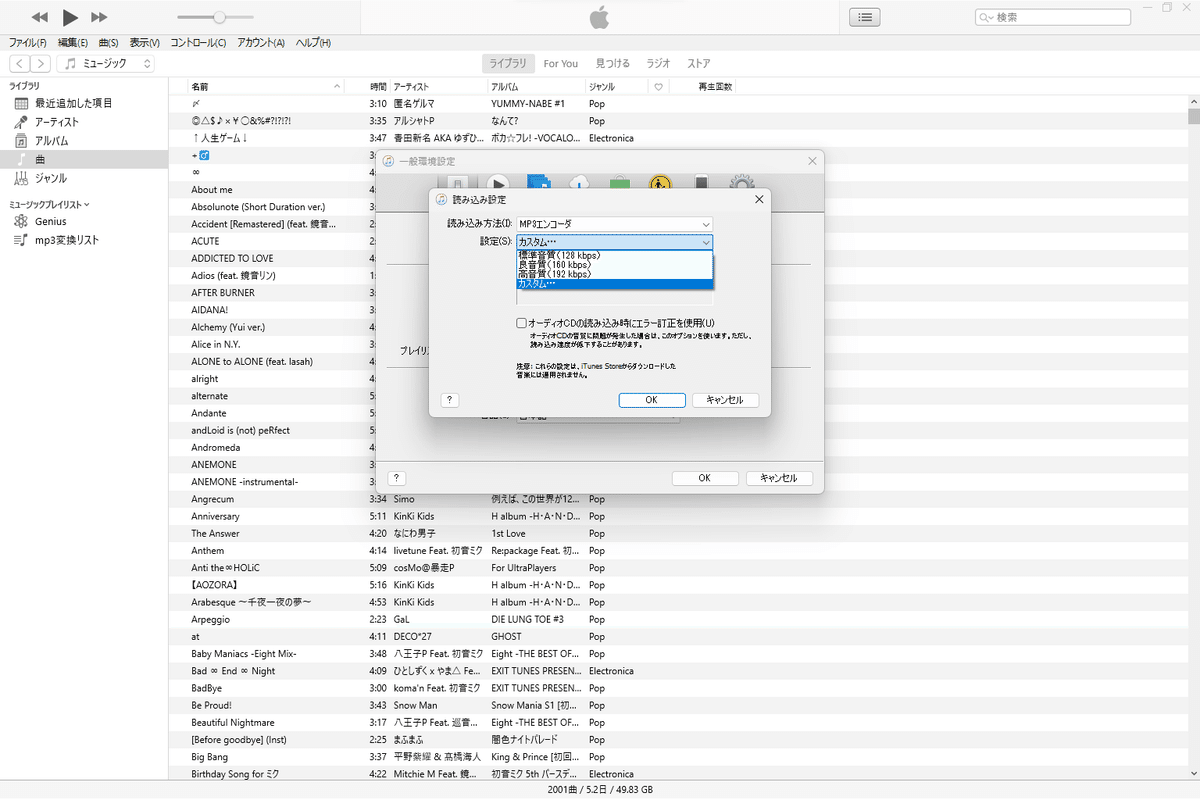This screenshot has height=800, width=1200.
Task: Click the volume slider knob
Action: (x=219, y=17)
